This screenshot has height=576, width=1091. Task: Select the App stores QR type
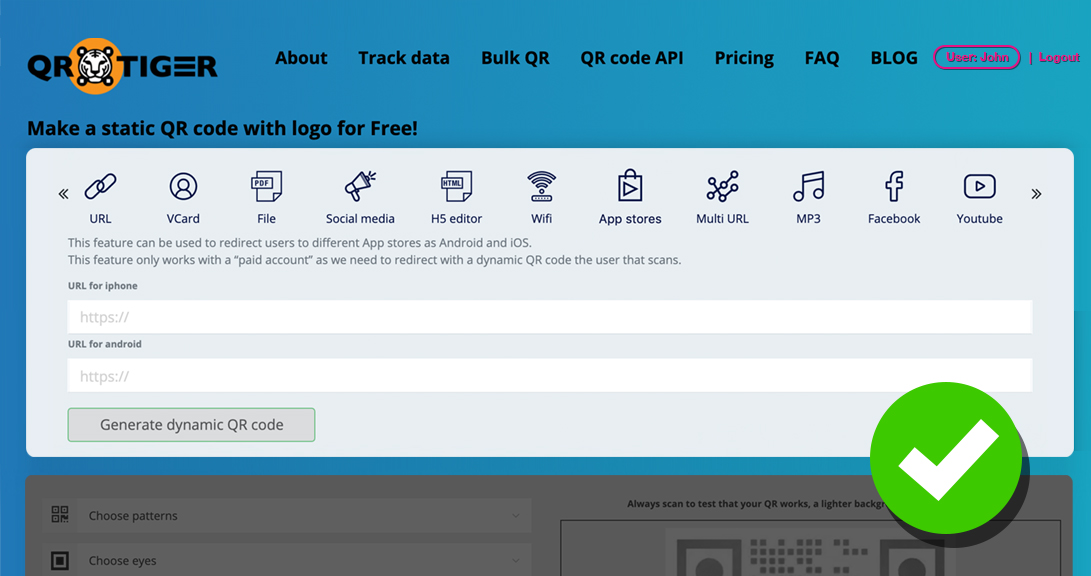(x=630, y=195)
